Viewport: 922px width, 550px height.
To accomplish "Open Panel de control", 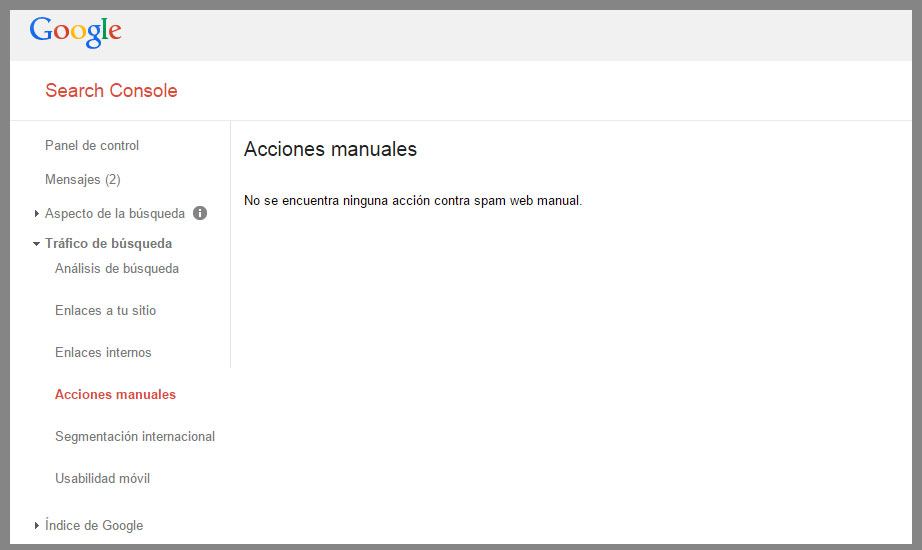I will point(92,145).
